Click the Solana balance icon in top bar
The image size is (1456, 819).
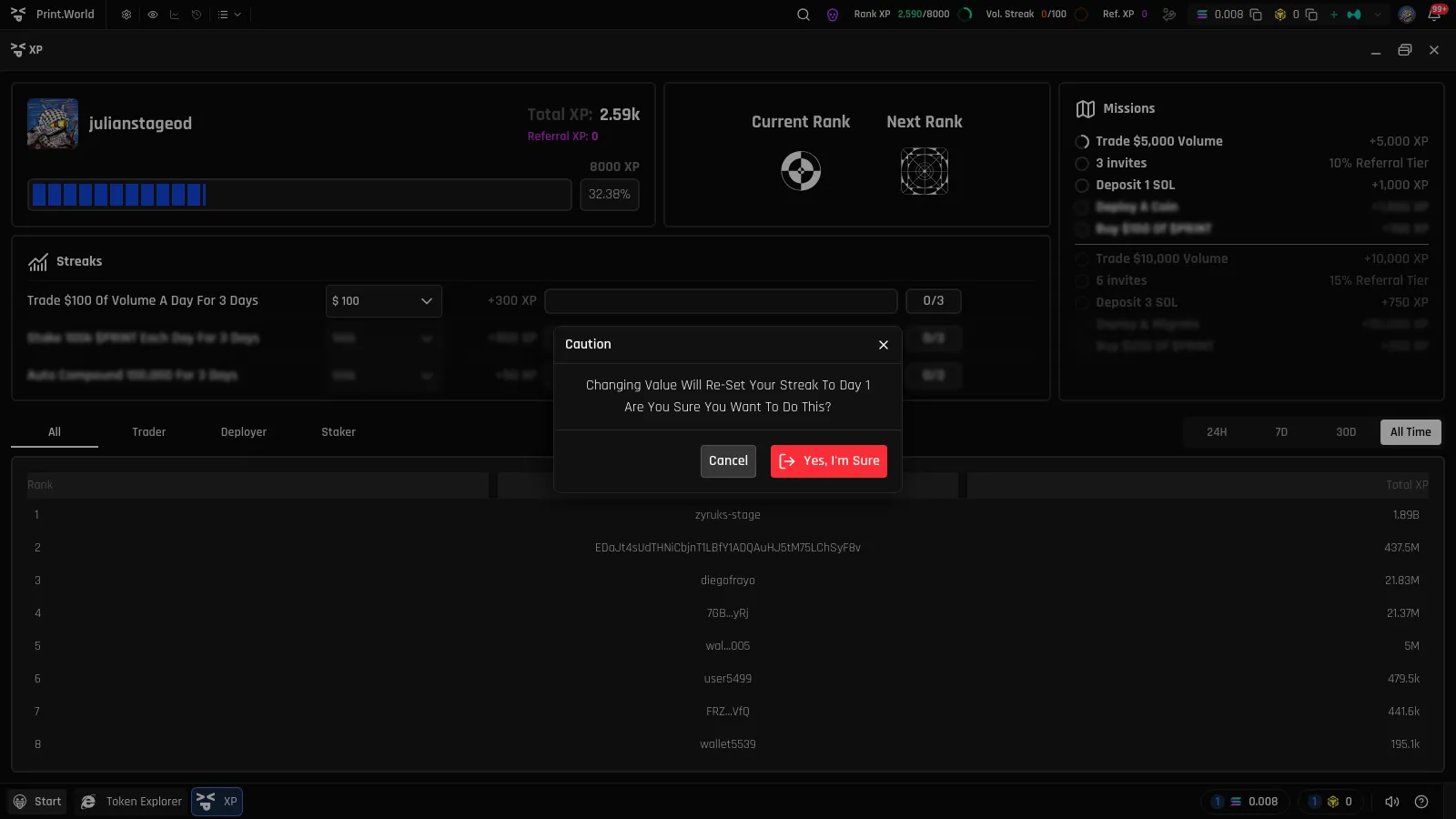(x=1202, y=15)
